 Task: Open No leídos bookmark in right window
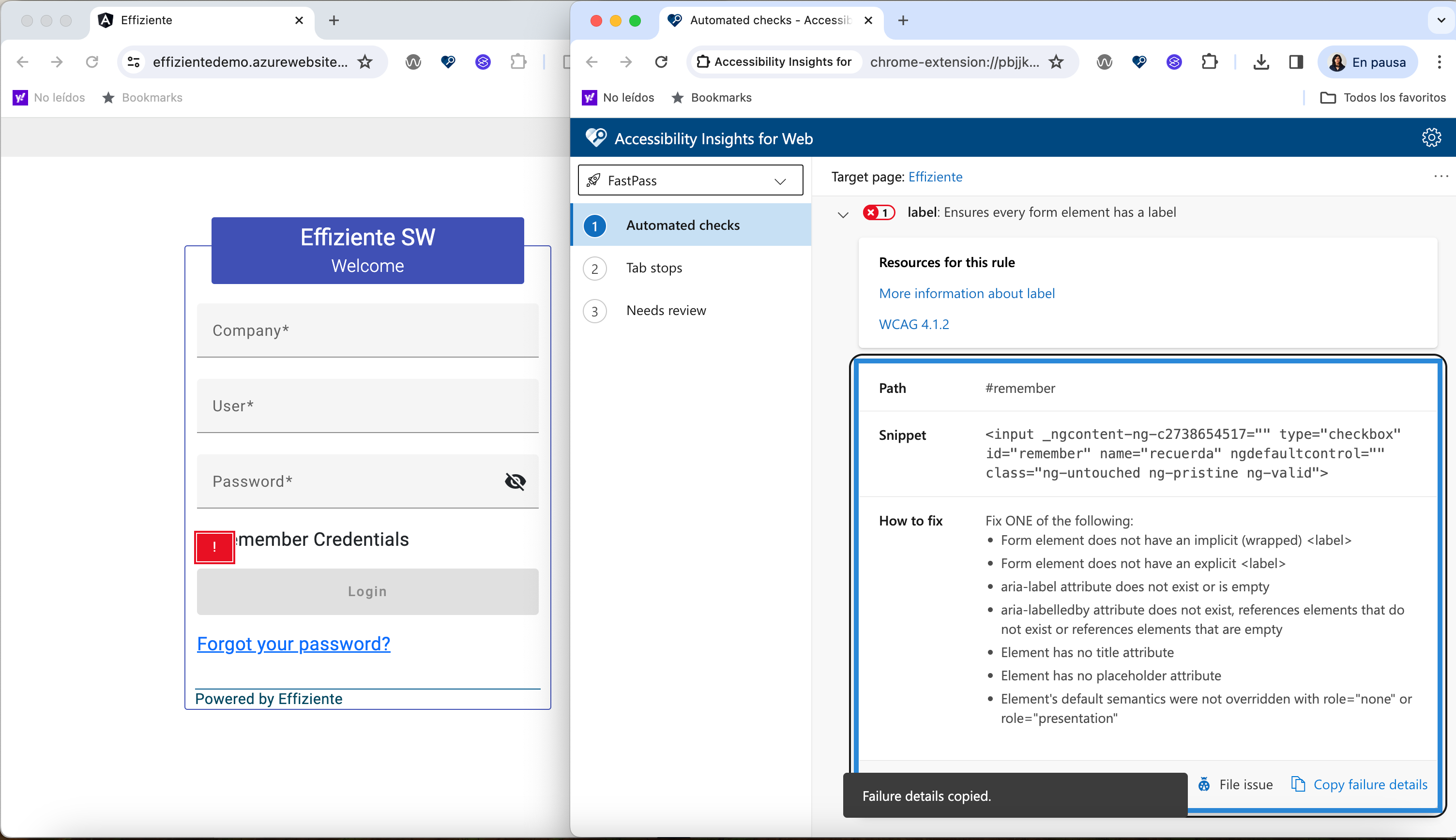[x=618, y=98]
